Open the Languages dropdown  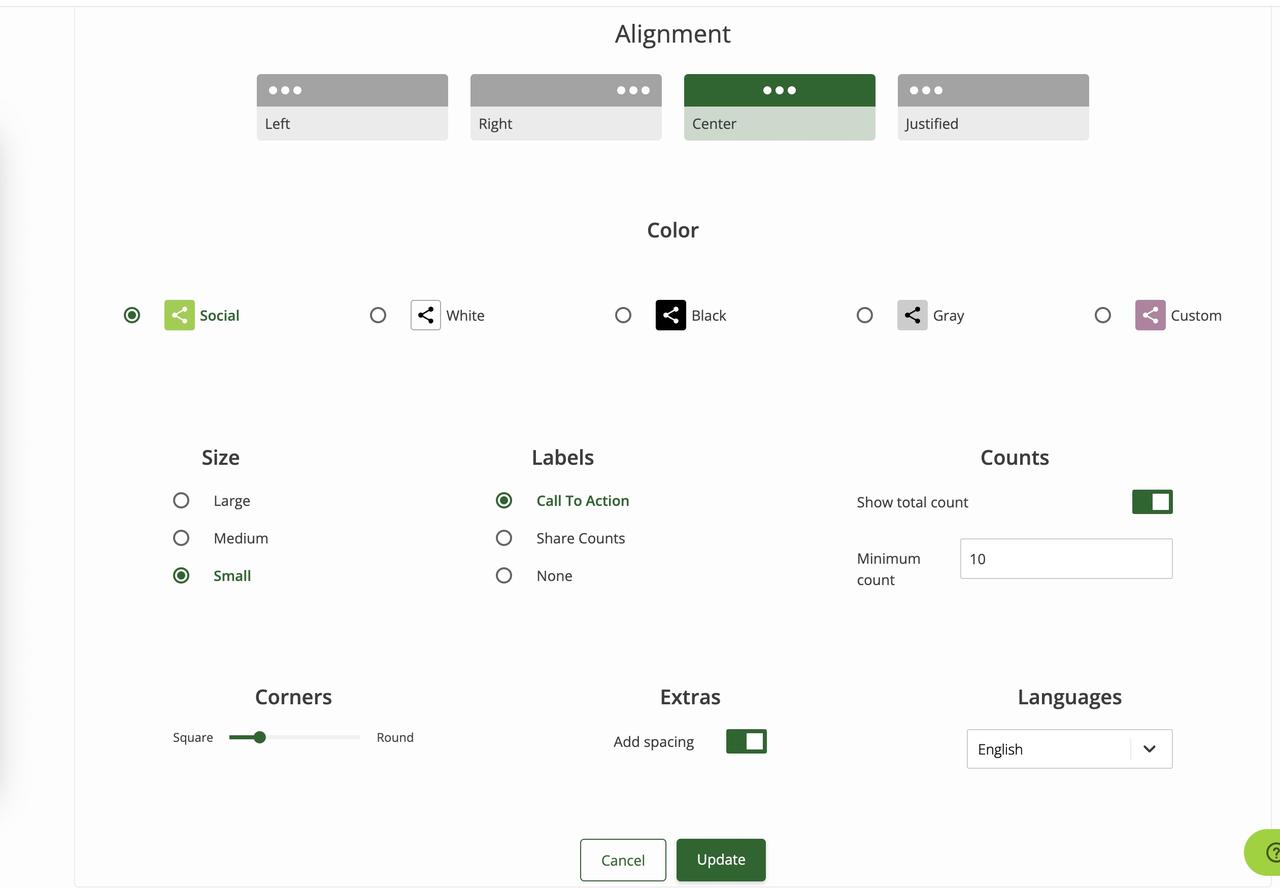coord(1069,748)
